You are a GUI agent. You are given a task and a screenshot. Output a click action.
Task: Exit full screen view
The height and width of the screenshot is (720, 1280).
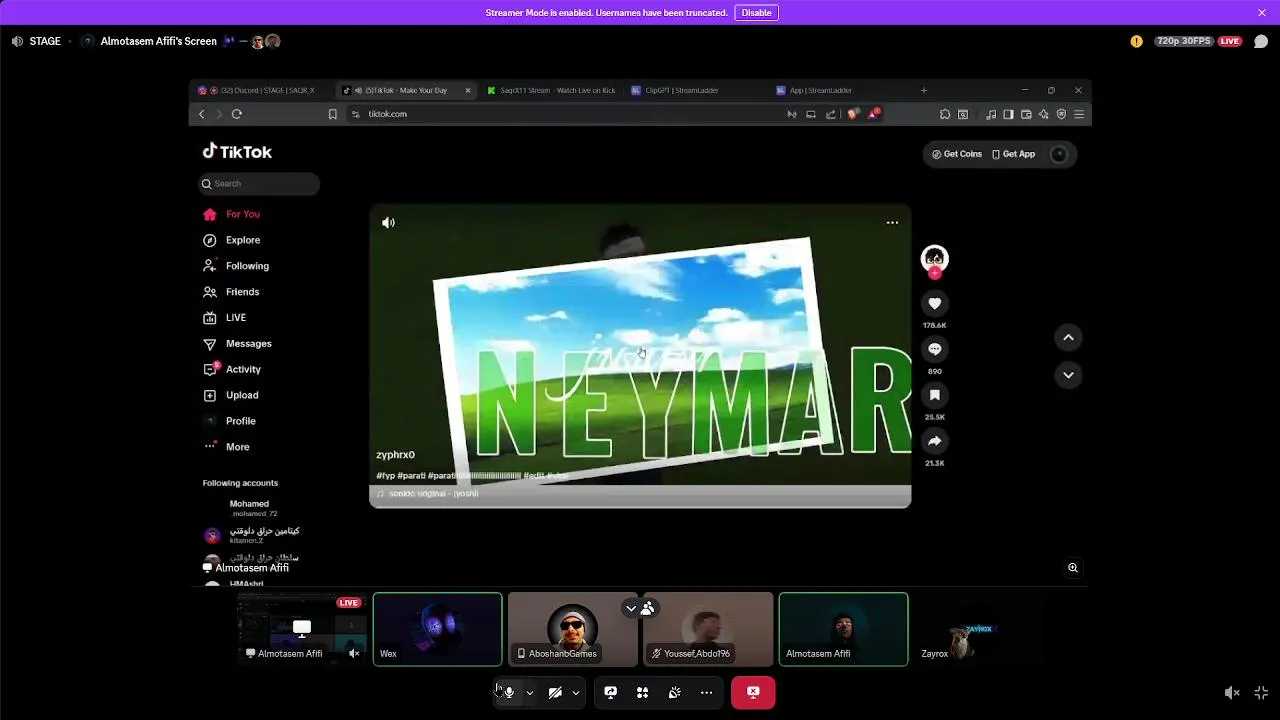(1261, 692)
